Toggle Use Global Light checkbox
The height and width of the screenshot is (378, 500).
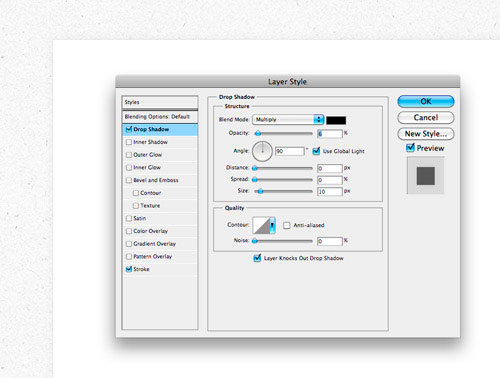(316, 151)
